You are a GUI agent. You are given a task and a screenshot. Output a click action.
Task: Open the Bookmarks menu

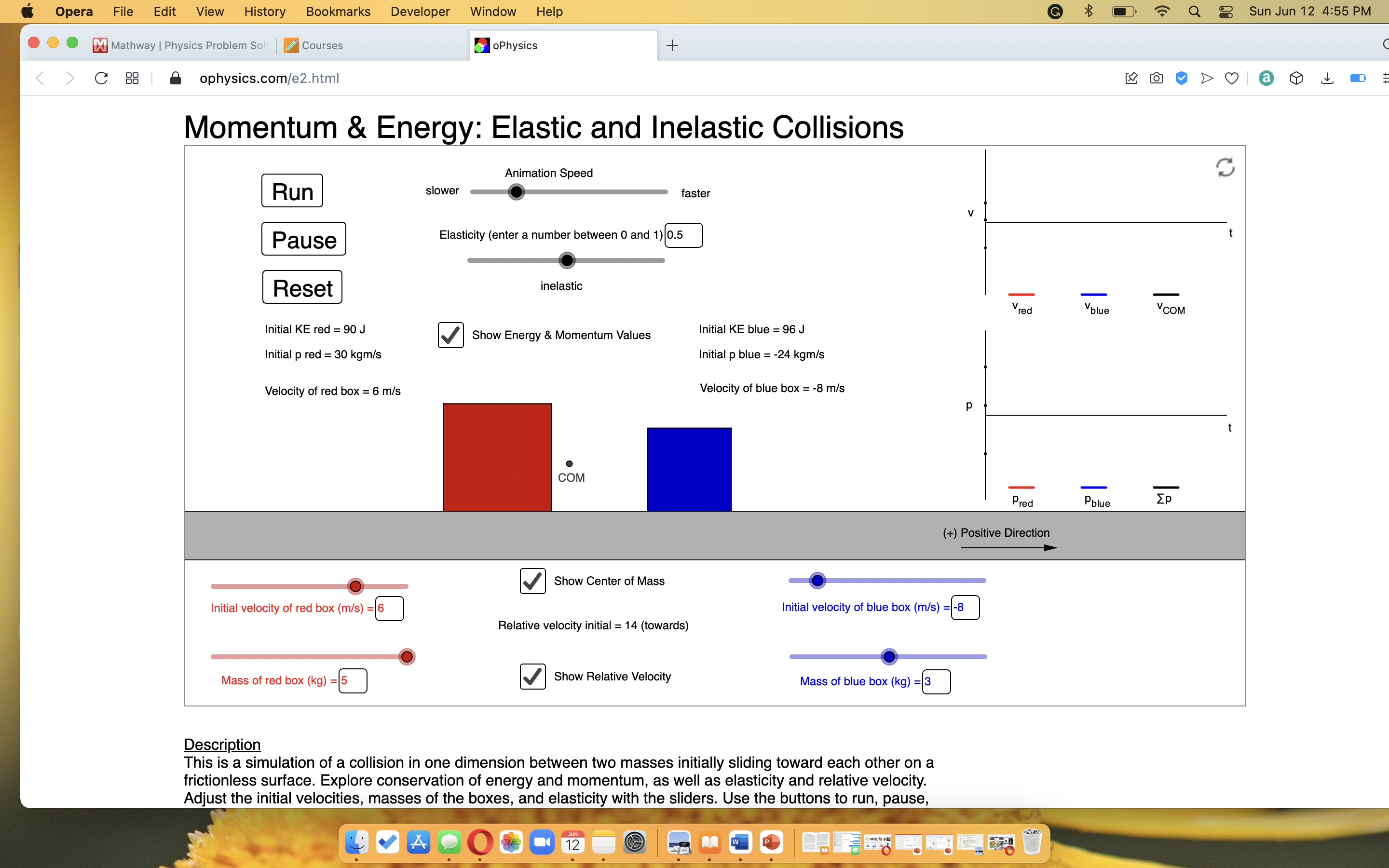pos(338,12)
